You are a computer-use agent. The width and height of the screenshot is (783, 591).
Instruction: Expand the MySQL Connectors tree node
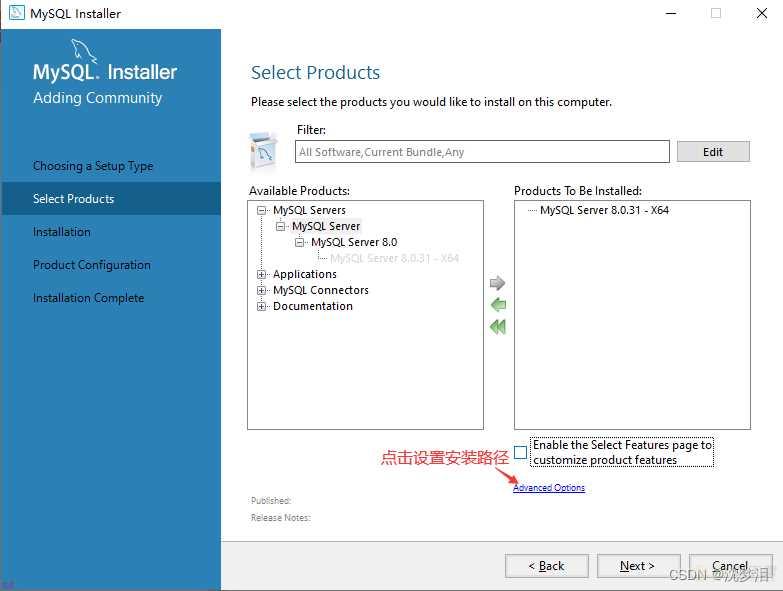pos(261,290)
